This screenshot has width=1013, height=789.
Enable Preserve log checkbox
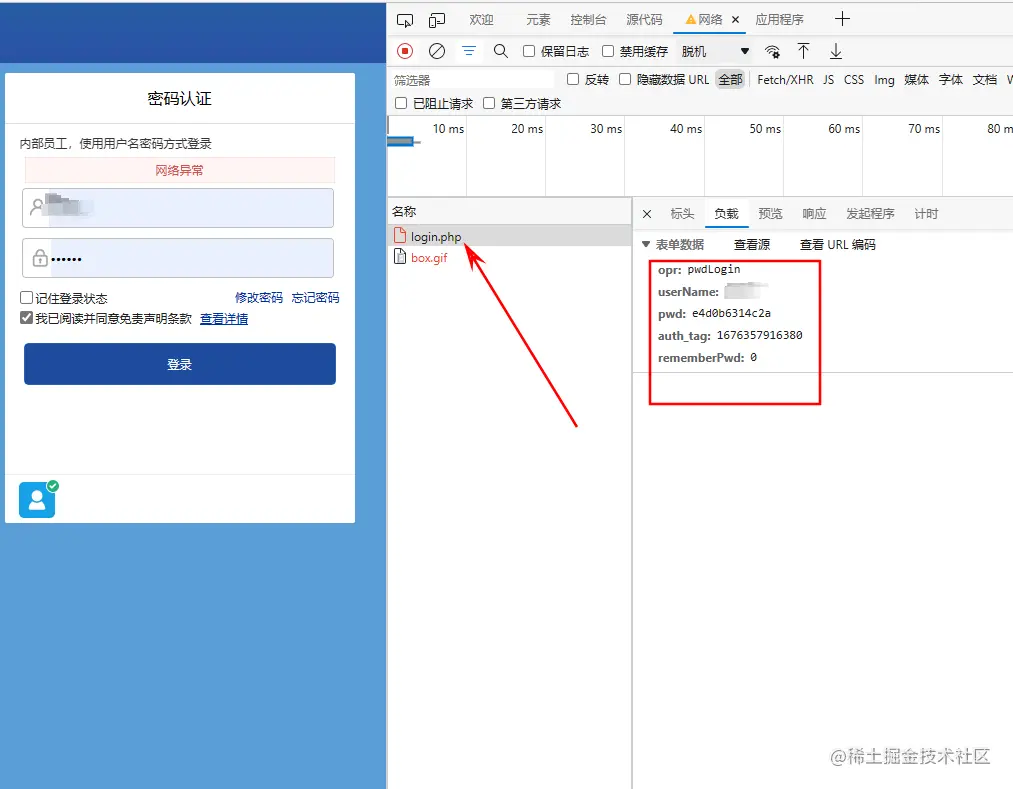528,51
